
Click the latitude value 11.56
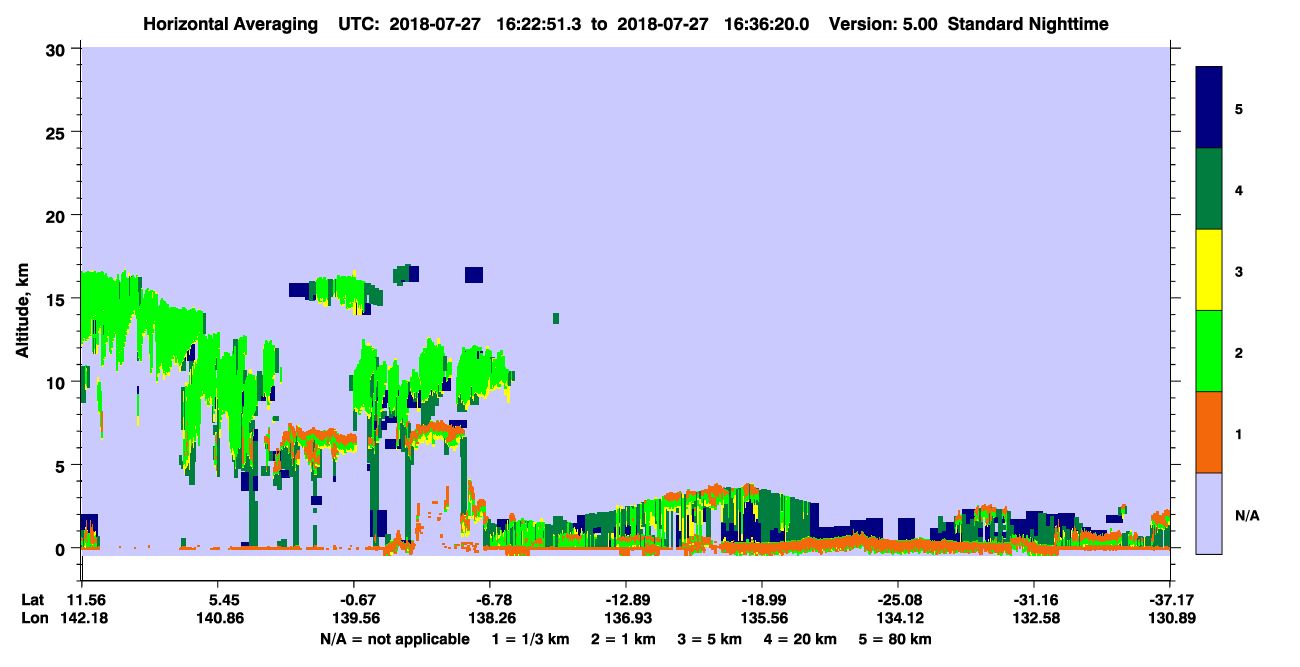click(x=82, y=600)
